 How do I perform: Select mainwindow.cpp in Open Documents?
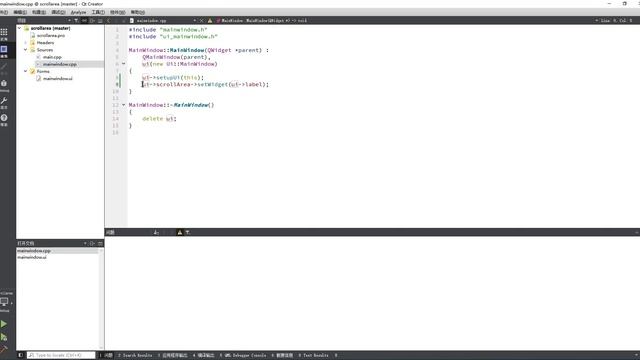(x=34, y=251)
